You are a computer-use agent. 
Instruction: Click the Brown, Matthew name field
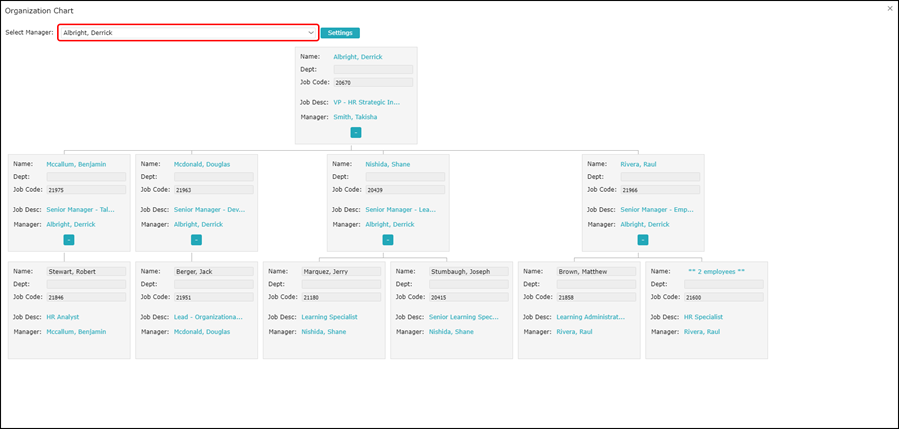point(595,271)
